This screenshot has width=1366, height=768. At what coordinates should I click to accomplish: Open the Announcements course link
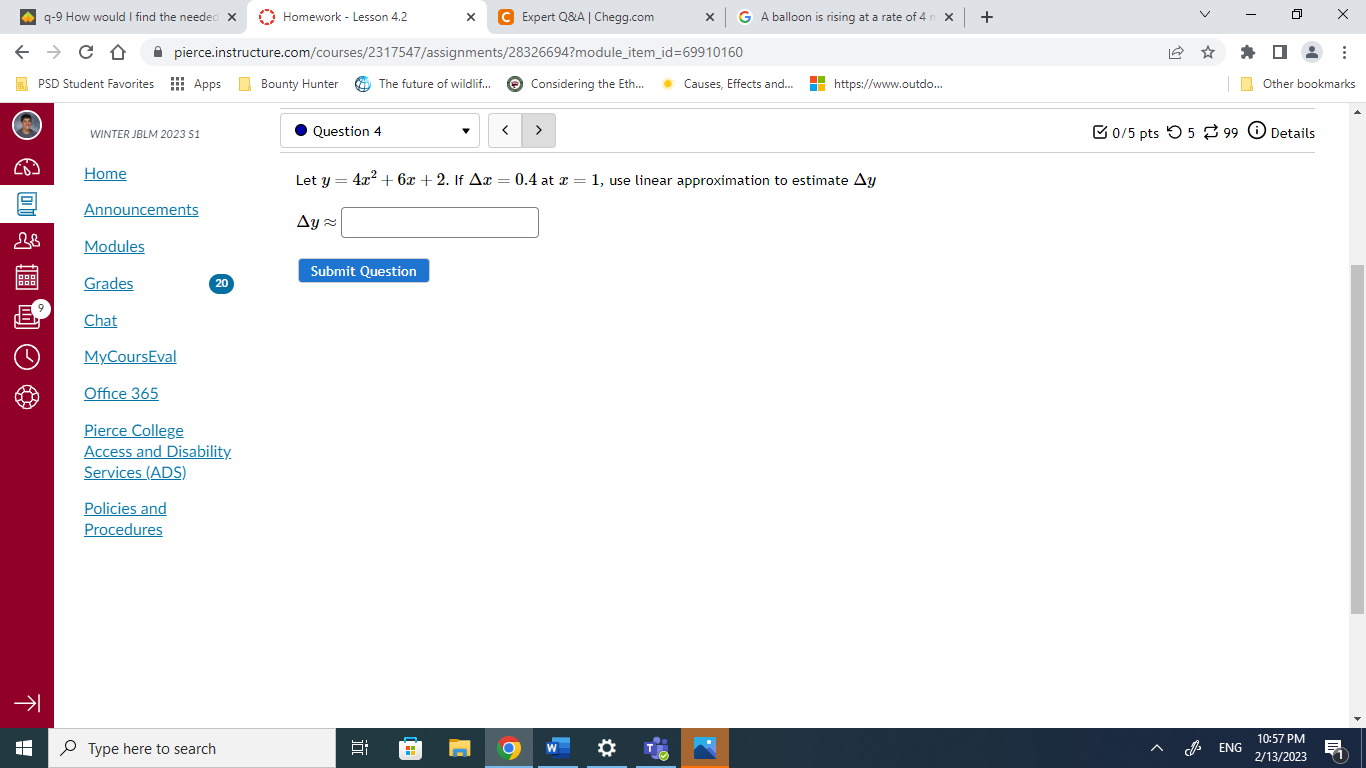tap(141, 209)
